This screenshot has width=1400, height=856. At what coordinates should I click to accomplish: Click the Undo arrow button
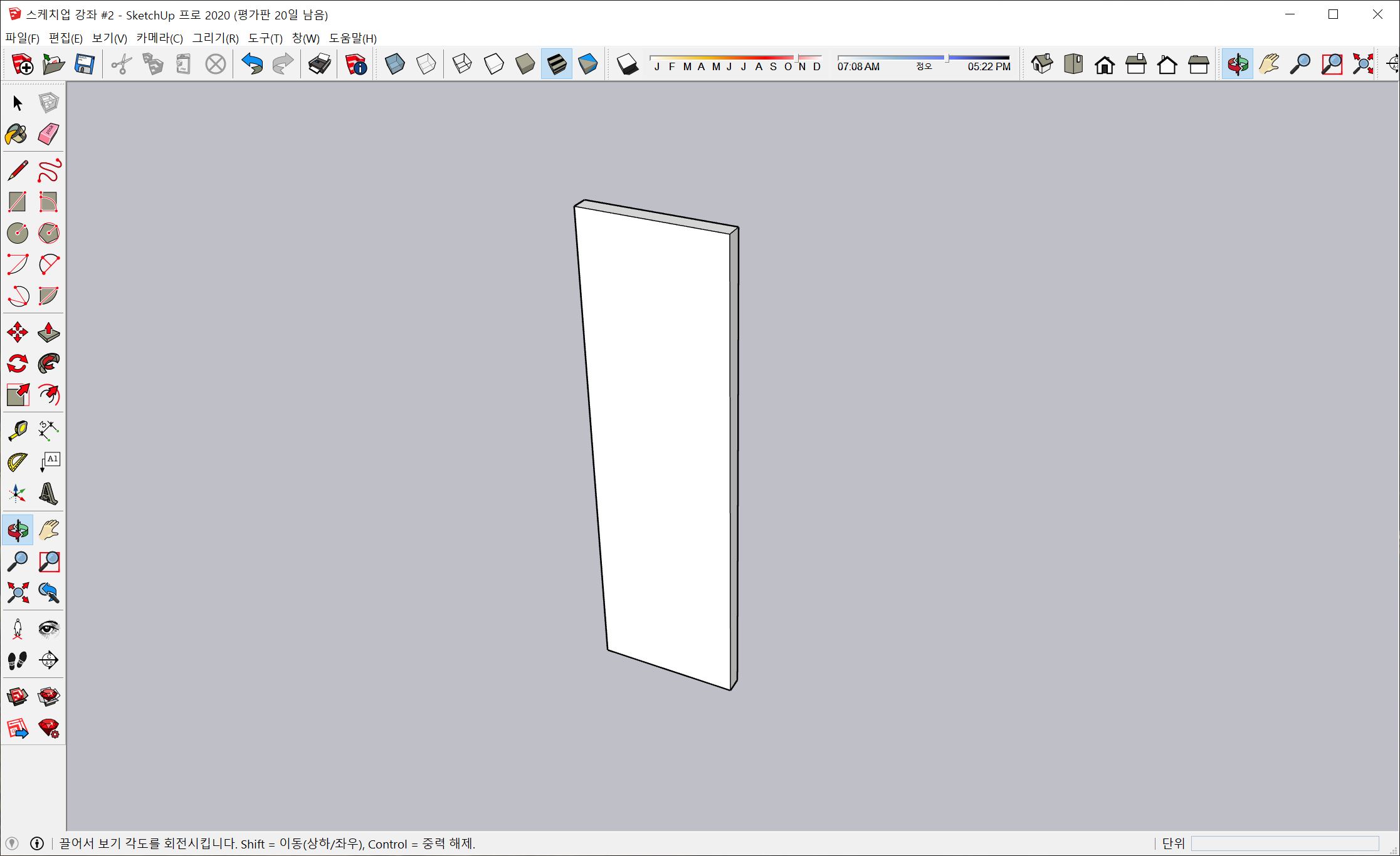click(252, 64)
